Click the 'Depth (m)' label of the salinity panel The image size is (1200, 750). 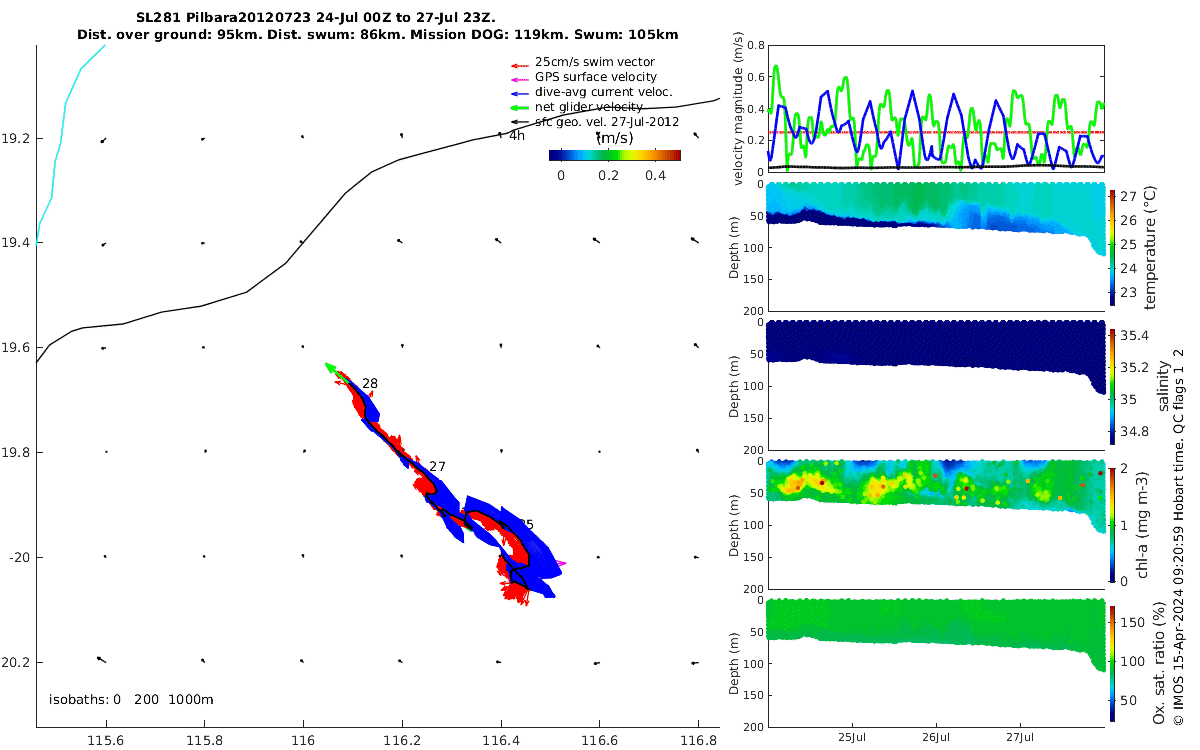click(734, 385)
